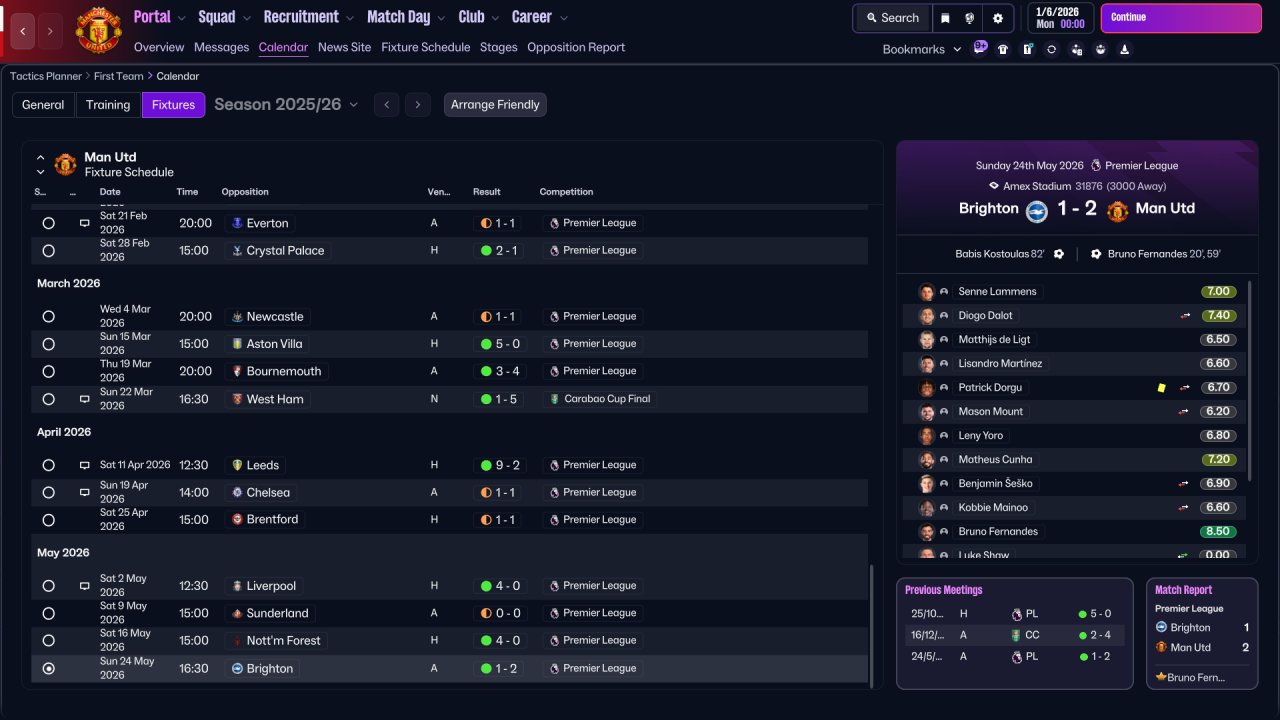This screenshot has height=720, width=1280.
Task: Select the Newcastle fixture radio button
Action: click(48, 316)
